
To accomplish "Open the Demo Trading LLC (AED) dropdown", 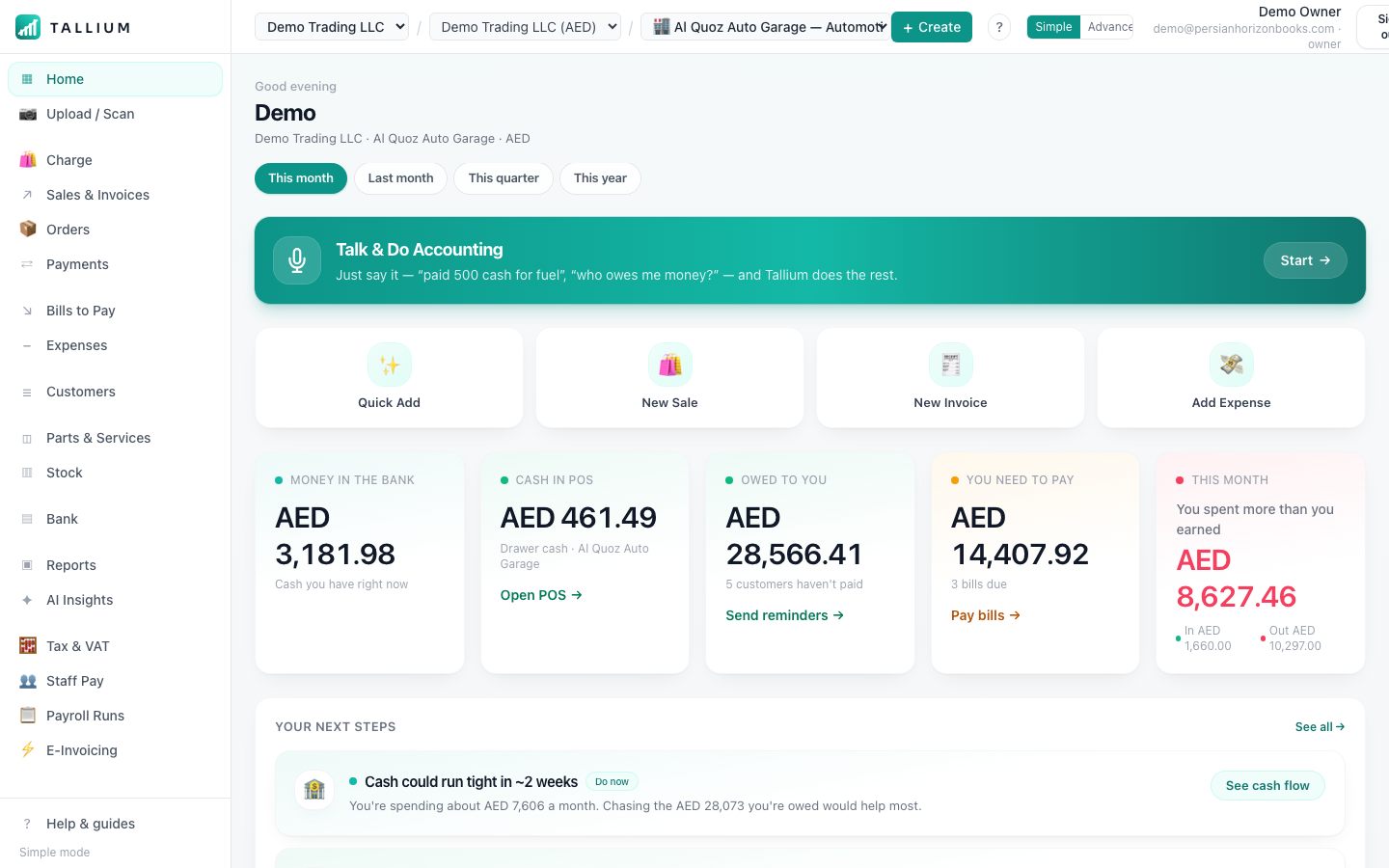I will pos(525,27).
